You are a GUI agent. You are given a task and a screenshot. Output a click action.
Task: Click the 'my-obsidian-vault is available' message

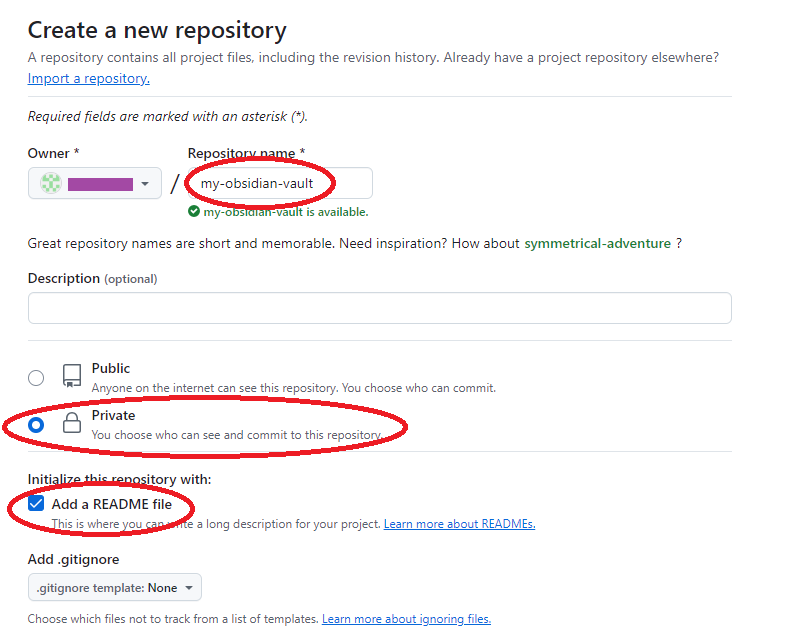(285, 212)
